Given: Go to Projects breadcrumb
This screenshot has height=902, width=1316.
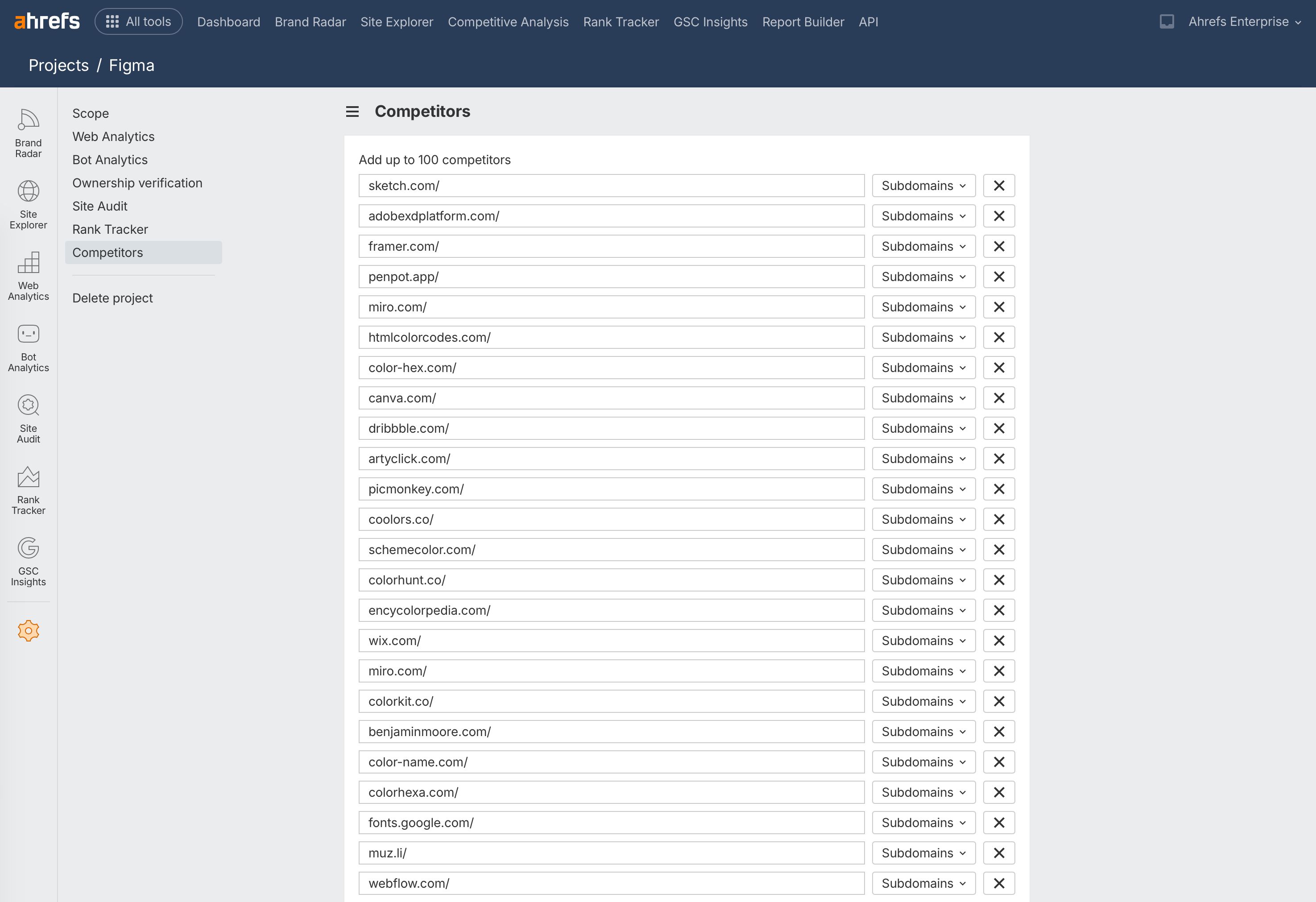Looking at the screenshot, I should (x=59, y=65).
